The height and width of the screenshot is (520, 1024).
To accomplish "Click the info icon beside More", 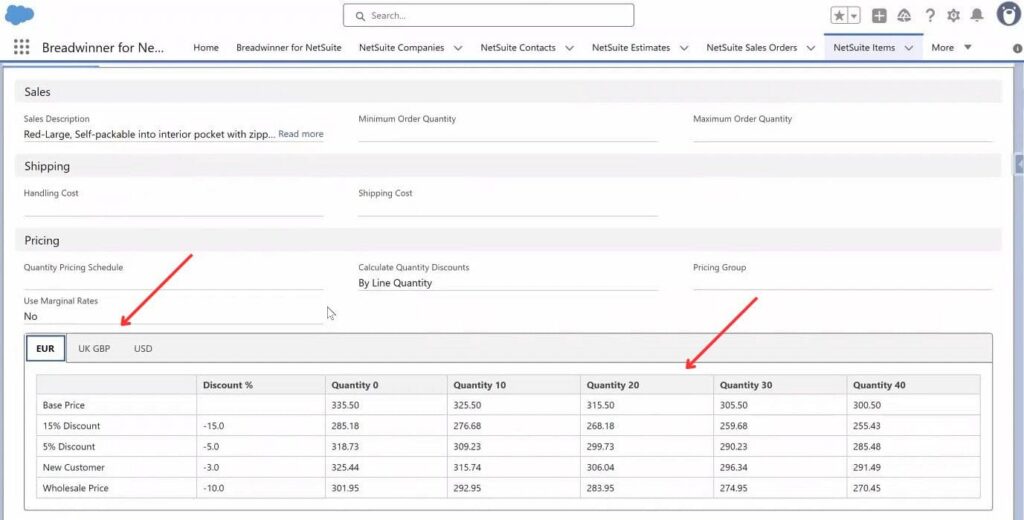I will click(x=1017, y=48).
